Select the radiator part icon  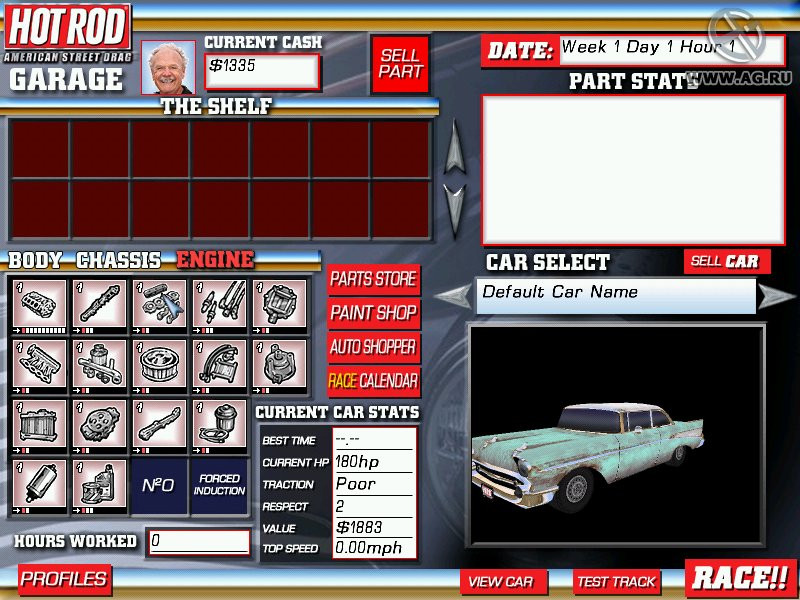(39, 424)
